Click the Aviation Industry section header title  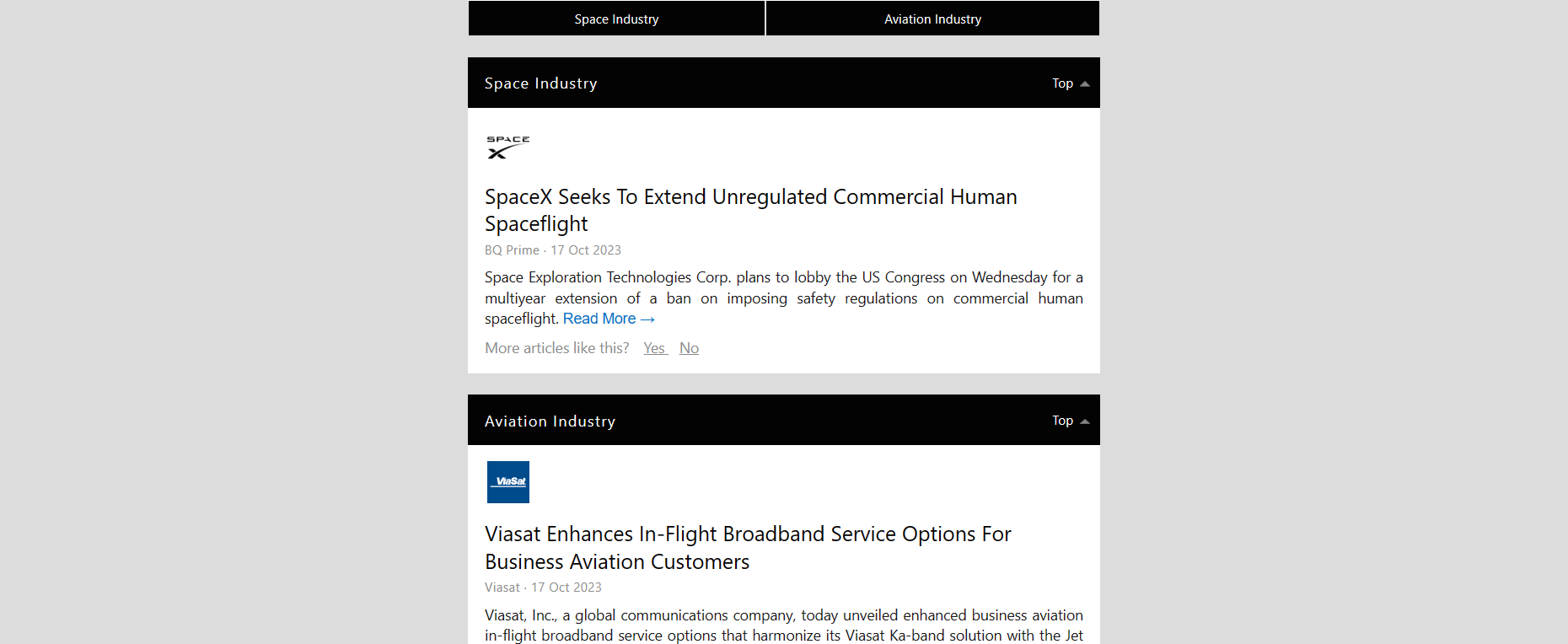(550, 421)
